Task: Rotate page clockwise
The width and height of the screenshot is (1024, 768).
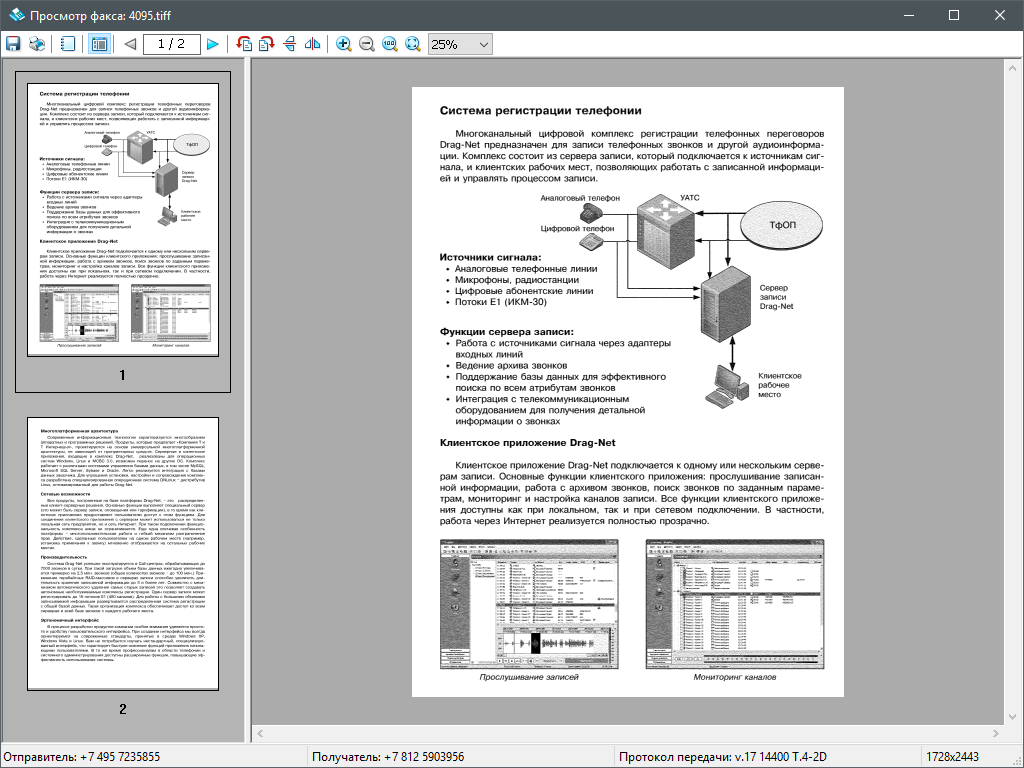Action: [266, 44]
